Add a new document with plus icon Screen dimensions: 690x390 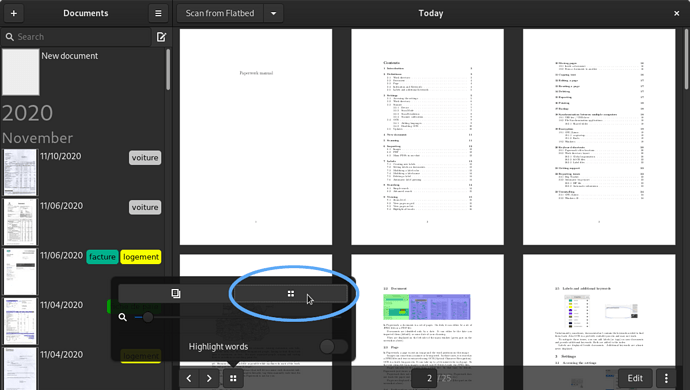14,13
